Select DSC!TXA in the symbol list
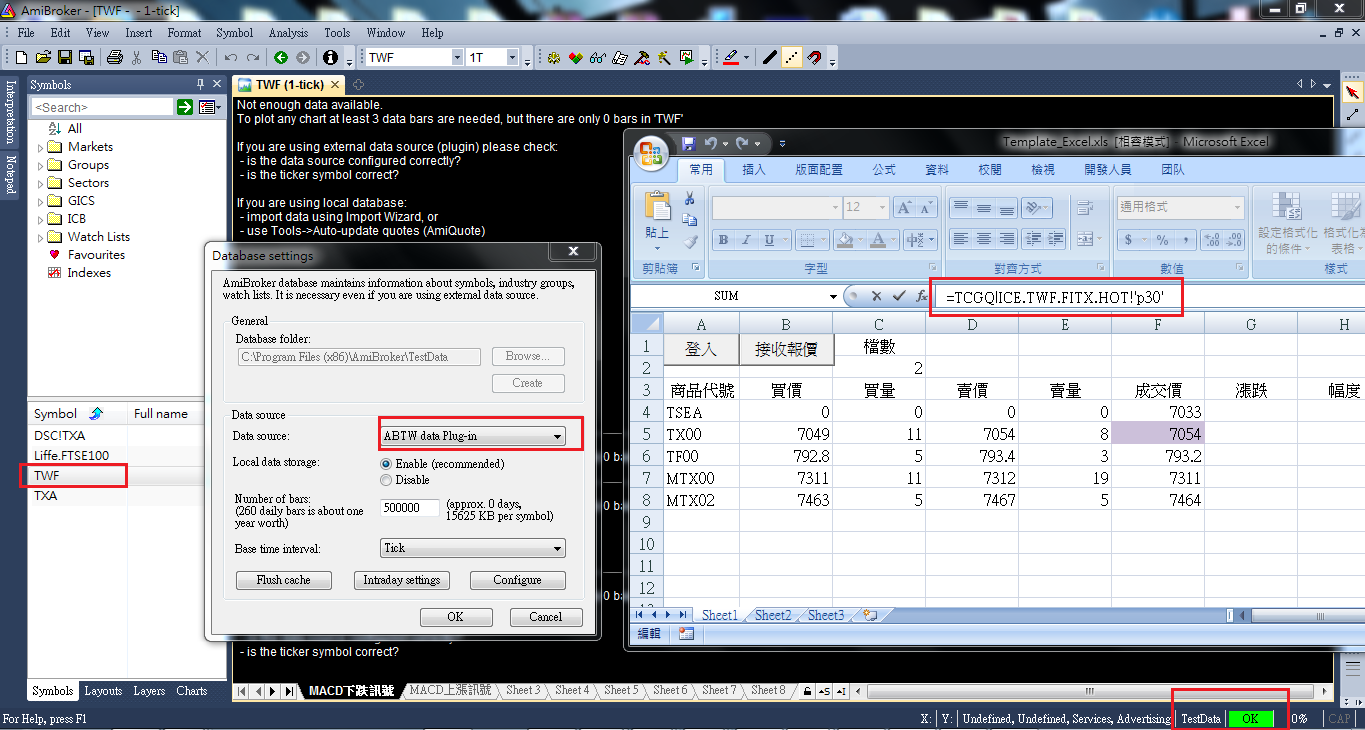 point(59,436)
